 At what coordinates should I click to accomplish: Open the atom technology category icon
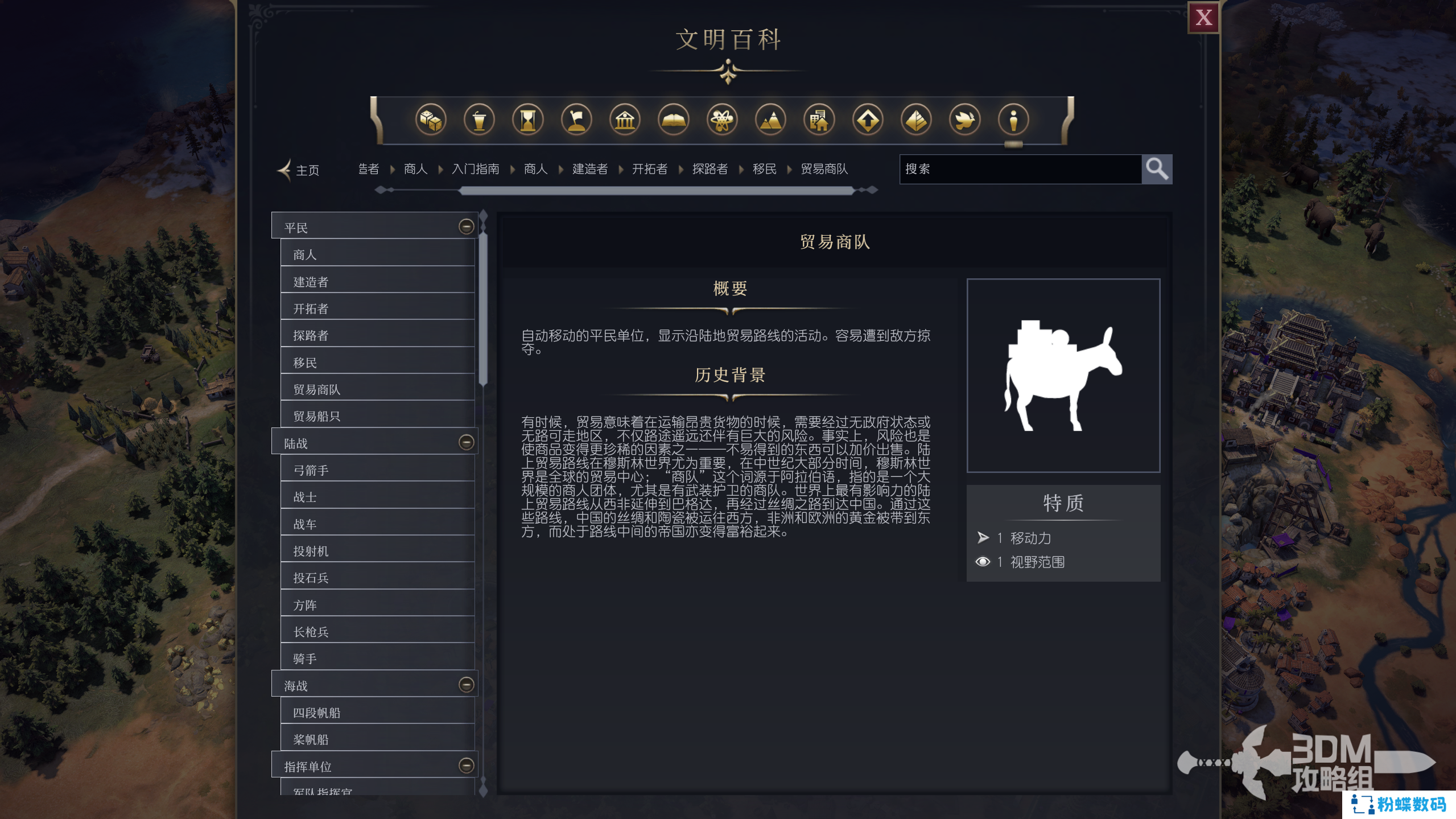722,120
